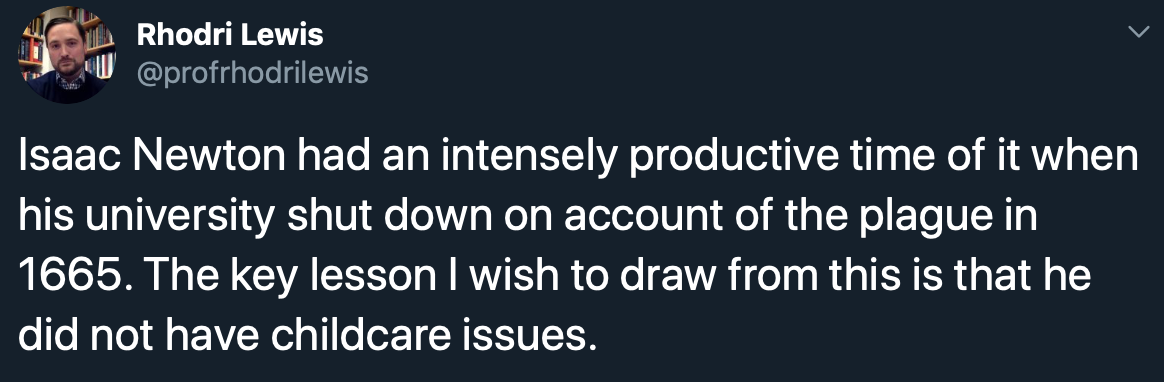1164x382 pixels.
Task: Click the last line starting 'did not have'
Action: point(307,336)
